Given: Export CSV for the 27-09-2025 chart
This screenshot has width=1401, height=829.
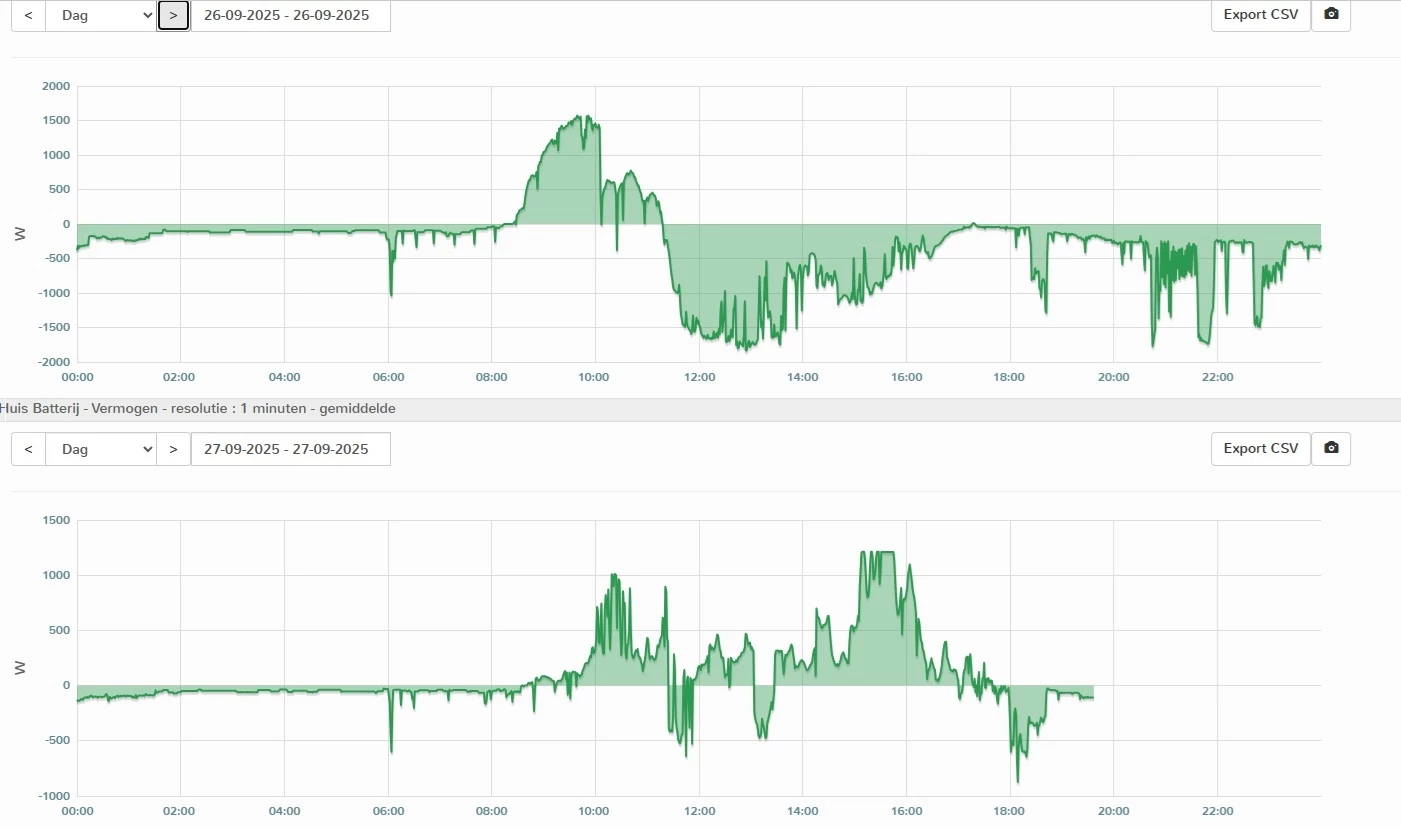Looking at the screenshot, I should 1261,449.
